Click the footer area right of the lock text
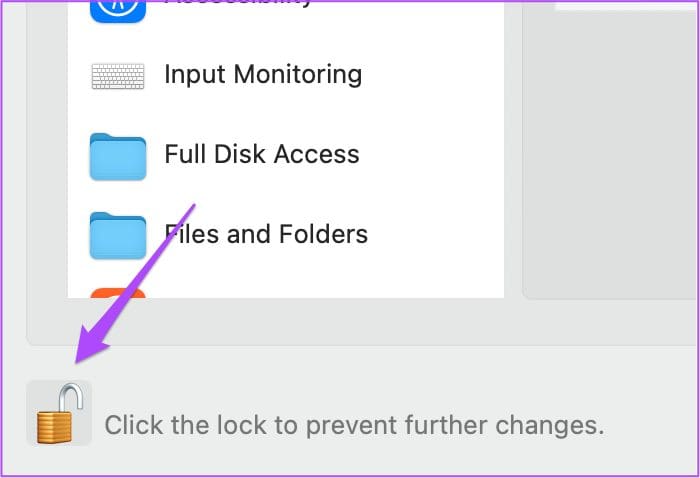This screenshot has width=700, height=478. (x=650, y=425)
